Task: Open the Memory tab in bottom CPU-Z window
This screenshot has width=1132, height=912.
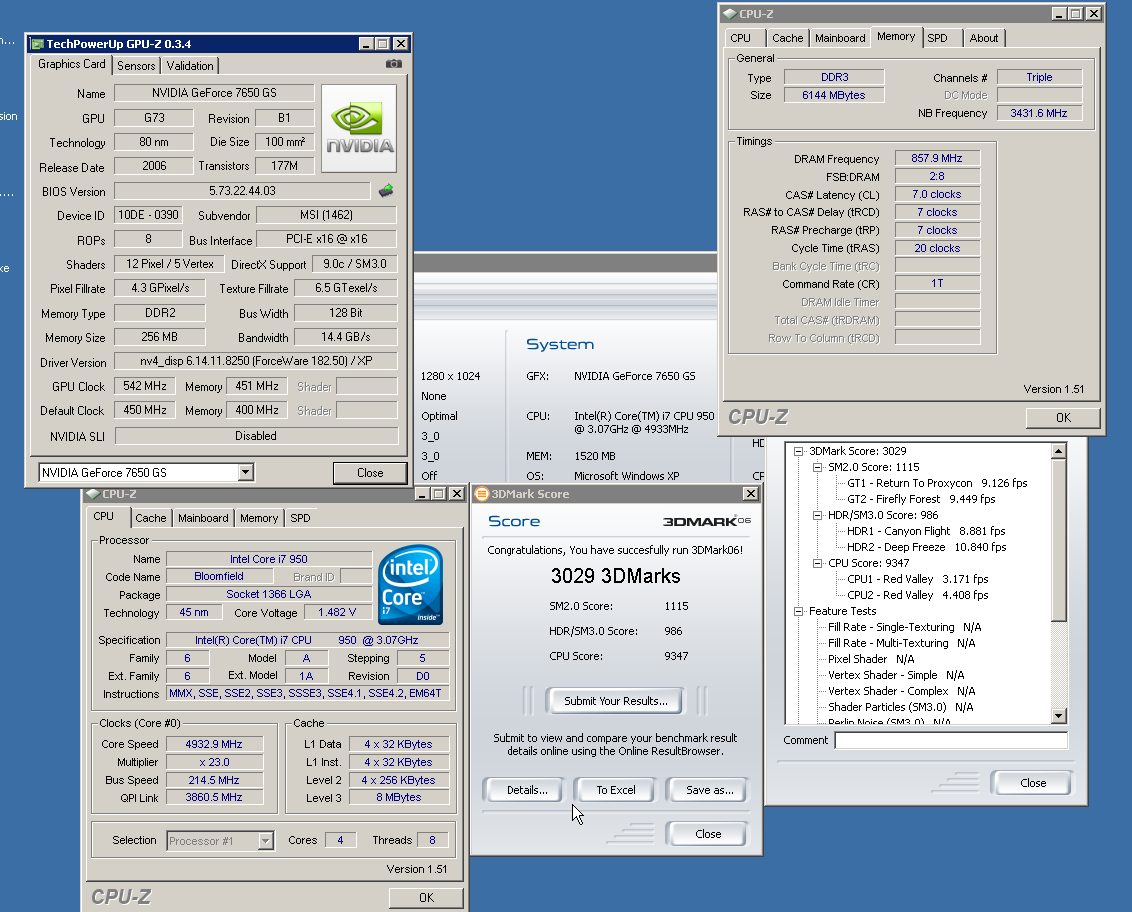Action: click(258, 518)
